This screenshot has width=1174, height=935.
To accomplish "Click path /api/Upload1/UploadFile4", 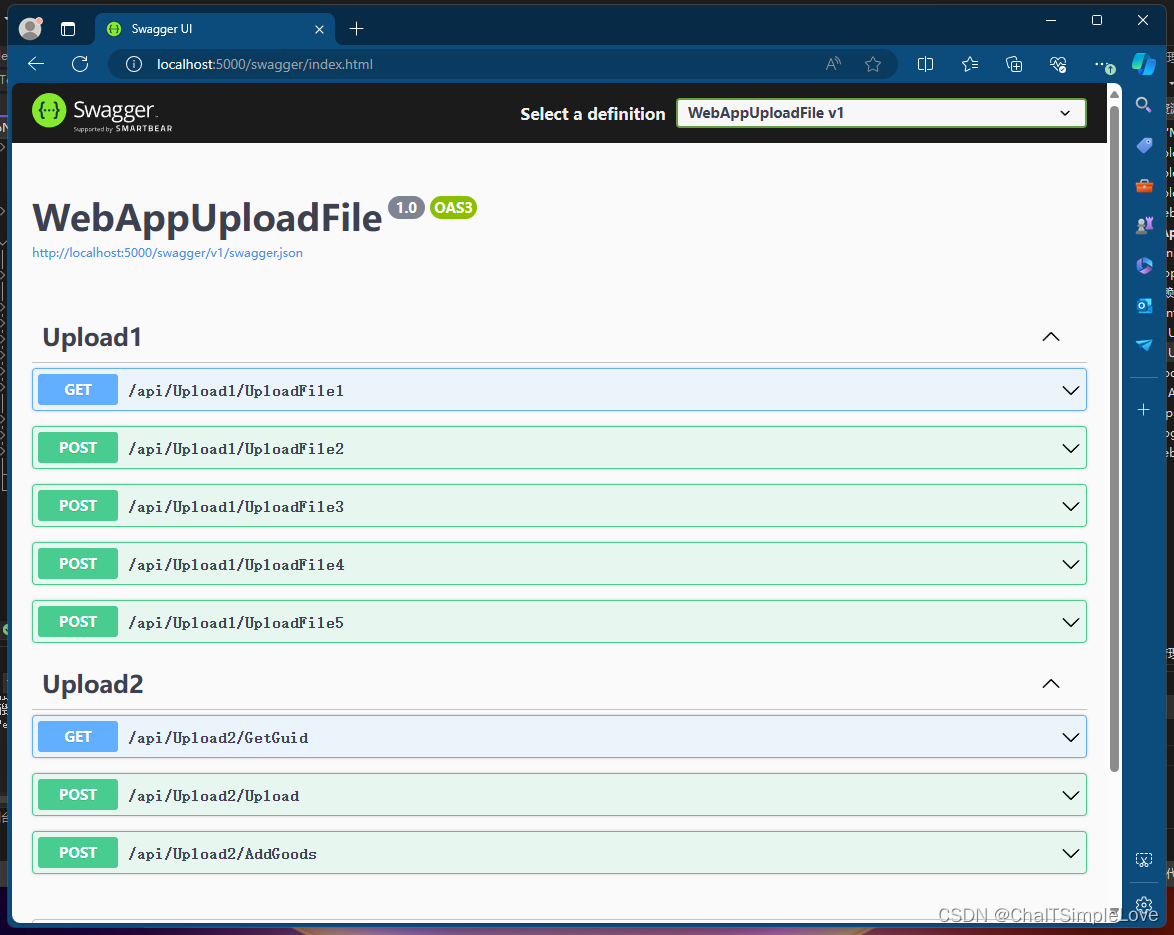I will pos(237,565).
